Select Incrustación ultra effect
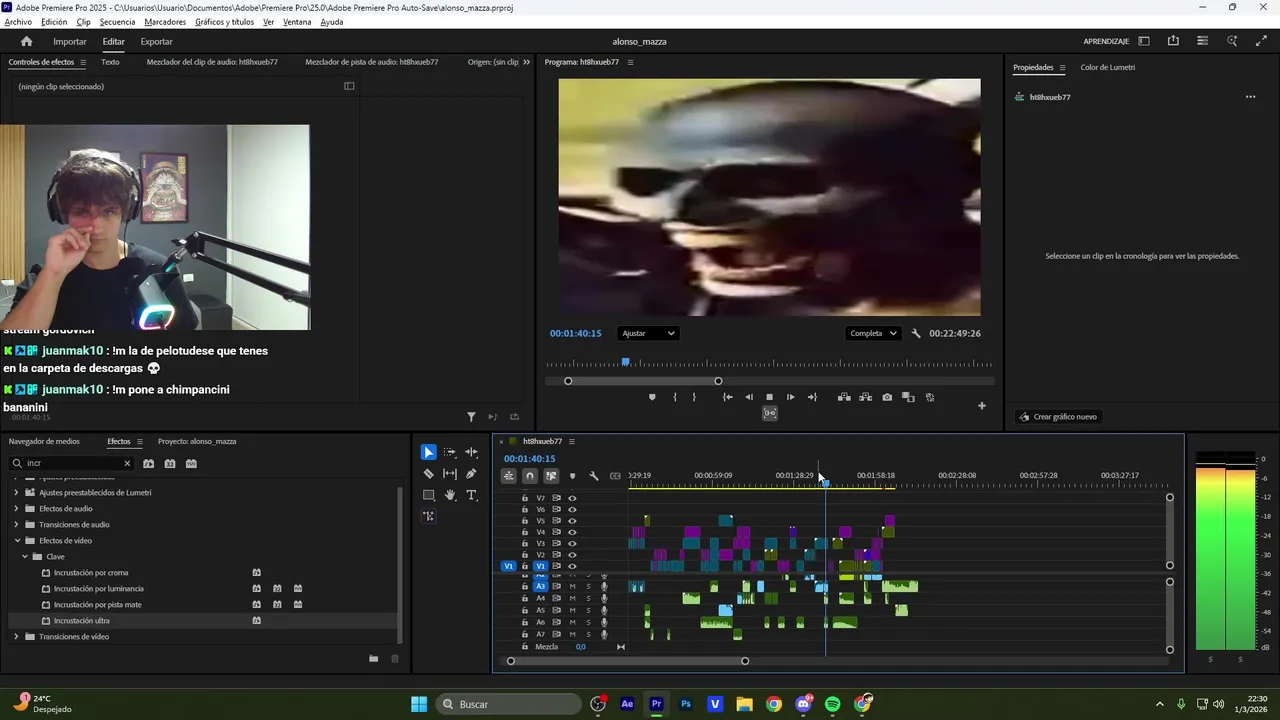 point(82,620)
